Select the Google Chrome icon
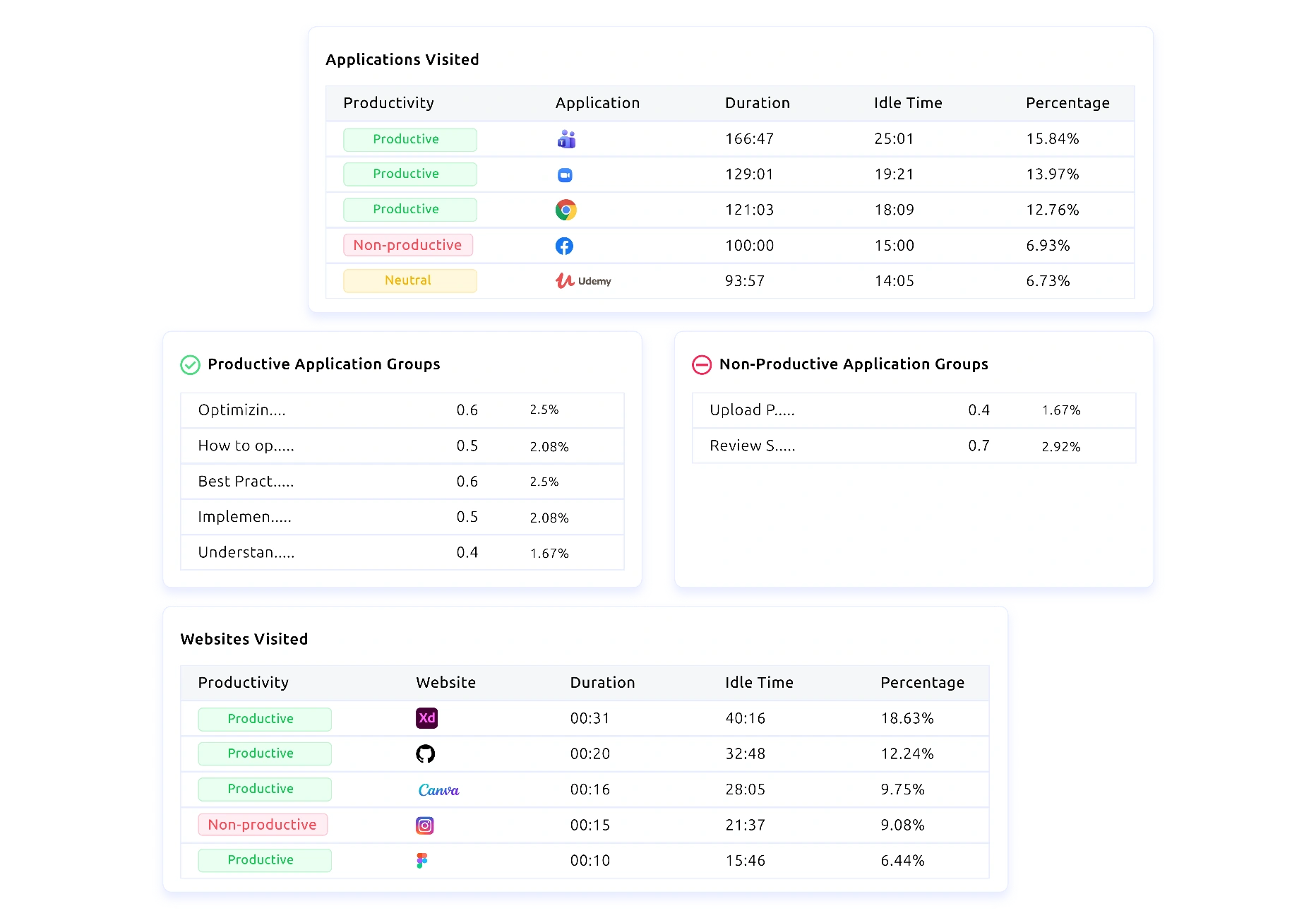This screenshot has width=1316, height=918. coord(566,210)
